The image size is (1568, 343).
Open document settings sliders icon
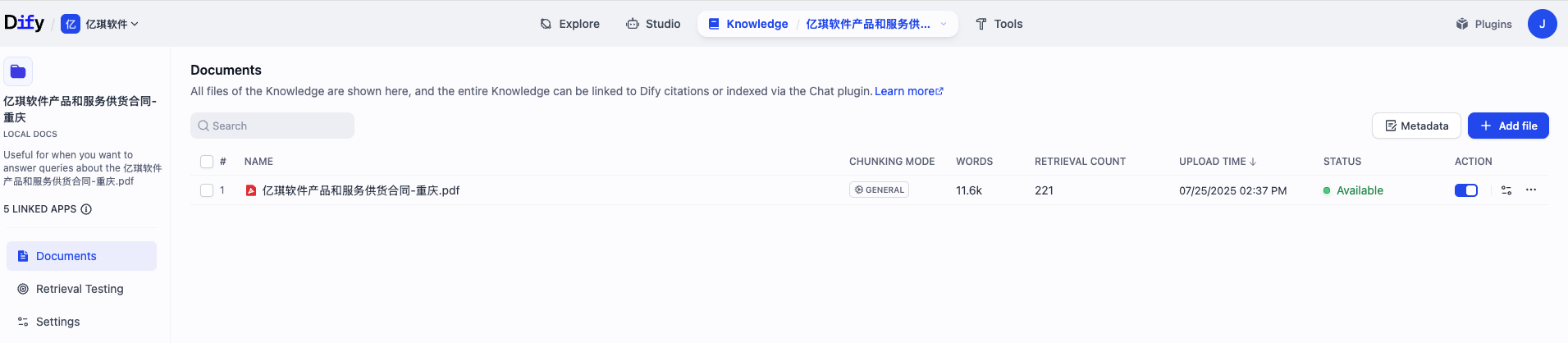coord(1506,190)
